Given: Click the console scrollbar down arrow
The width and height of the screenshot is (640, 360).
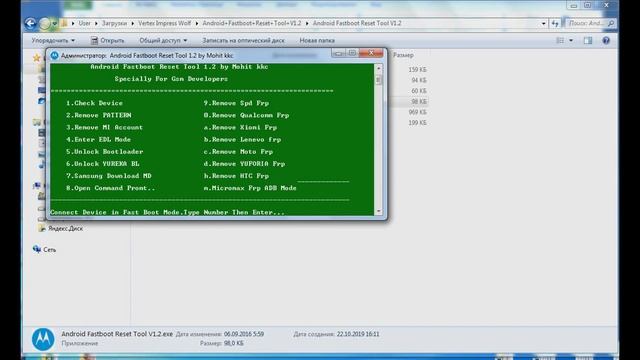Looking at the screenshot, I should click(378, 211).
